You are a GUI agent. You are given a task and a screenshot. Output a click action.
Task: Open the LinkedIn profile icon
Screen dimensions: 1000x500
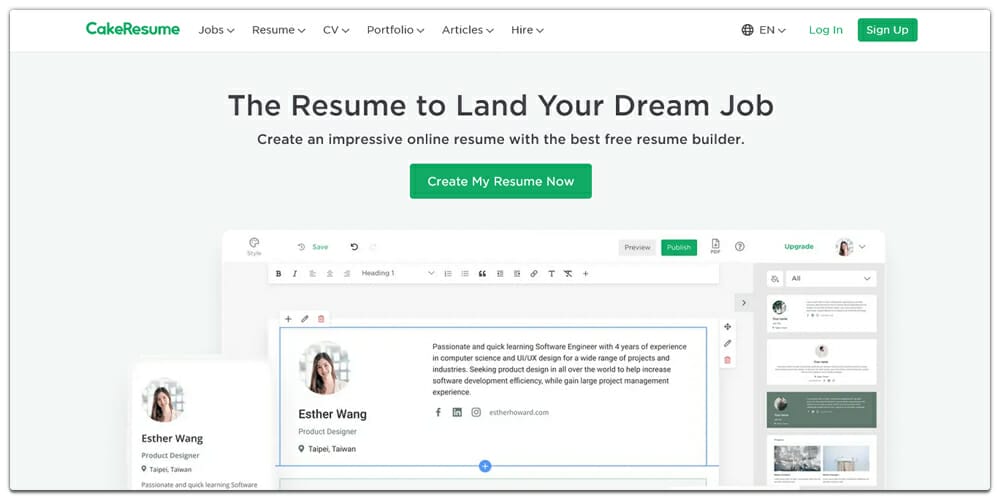457,412
